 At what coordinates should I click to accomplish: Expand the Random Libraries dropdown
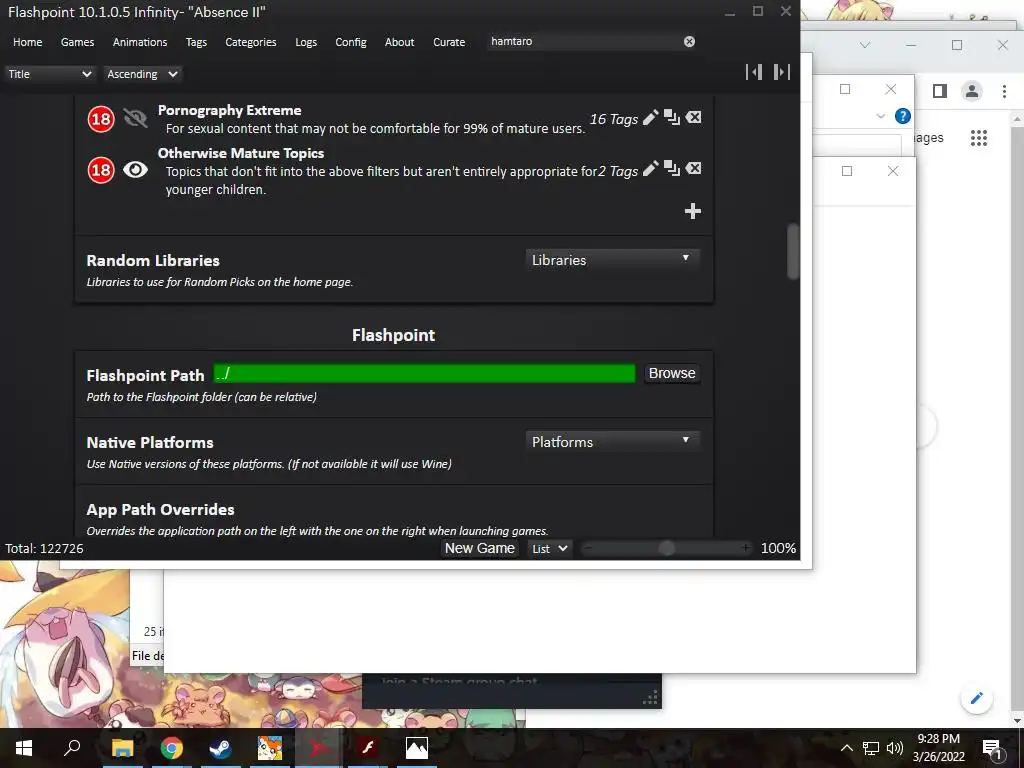click(612, 260)
